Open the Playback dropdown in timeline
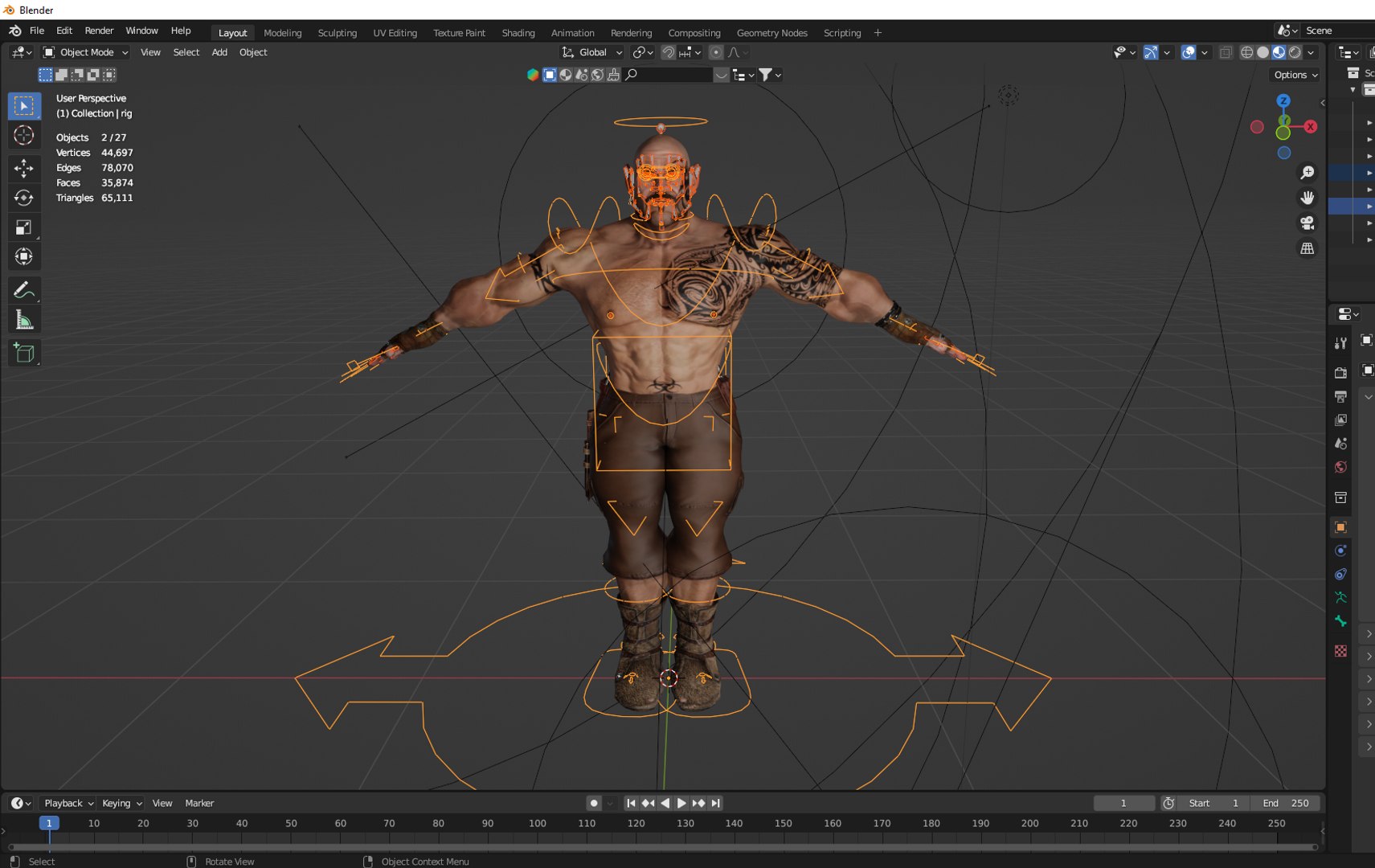 point(68,803)
